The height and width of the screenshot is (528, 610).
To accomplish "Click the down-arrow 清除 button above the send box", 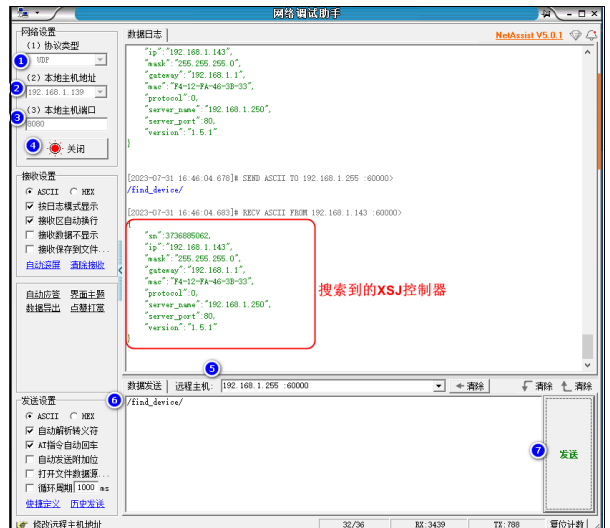I will pos(537,386).
